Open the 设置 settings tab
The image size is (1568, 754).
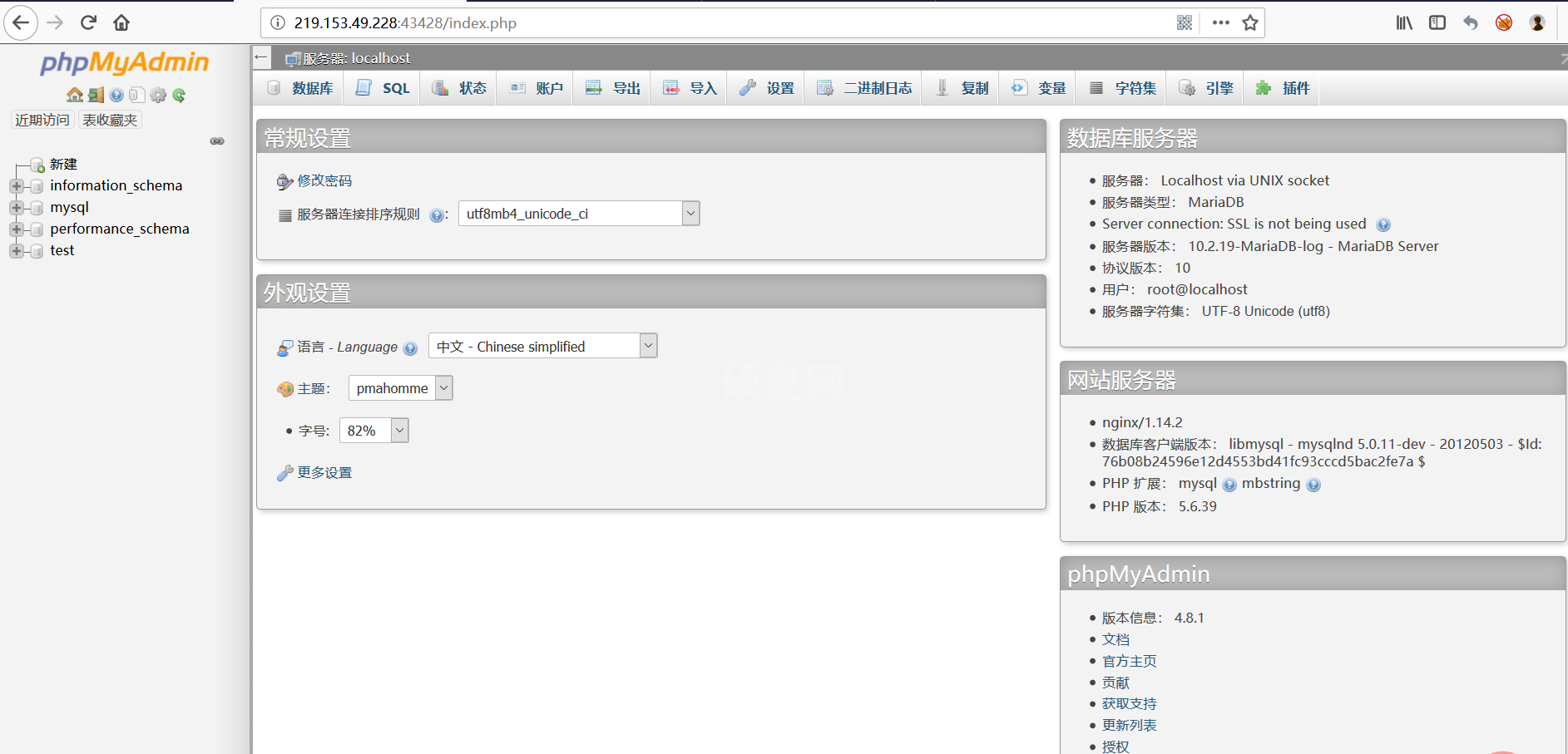[767, 88]
